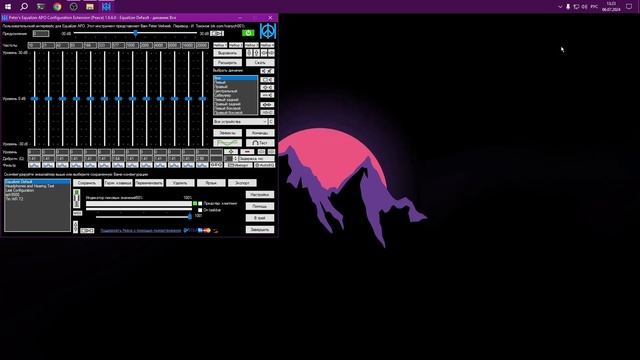Click third speaker icon right of speaker list
640x360 pixels.
pos(267,95)
